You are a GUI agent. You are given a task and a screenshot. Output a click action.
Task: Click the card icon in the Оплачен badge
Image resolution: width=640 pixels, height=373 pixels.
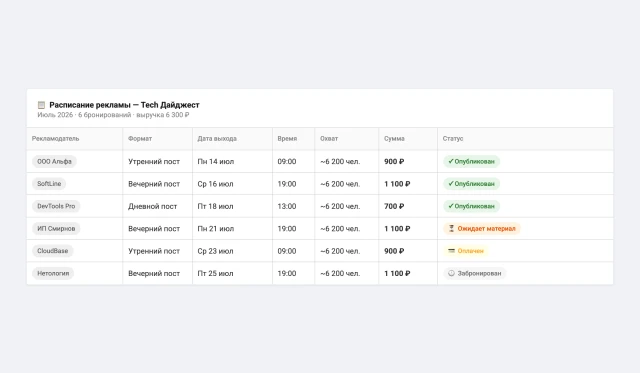(451, 251)
